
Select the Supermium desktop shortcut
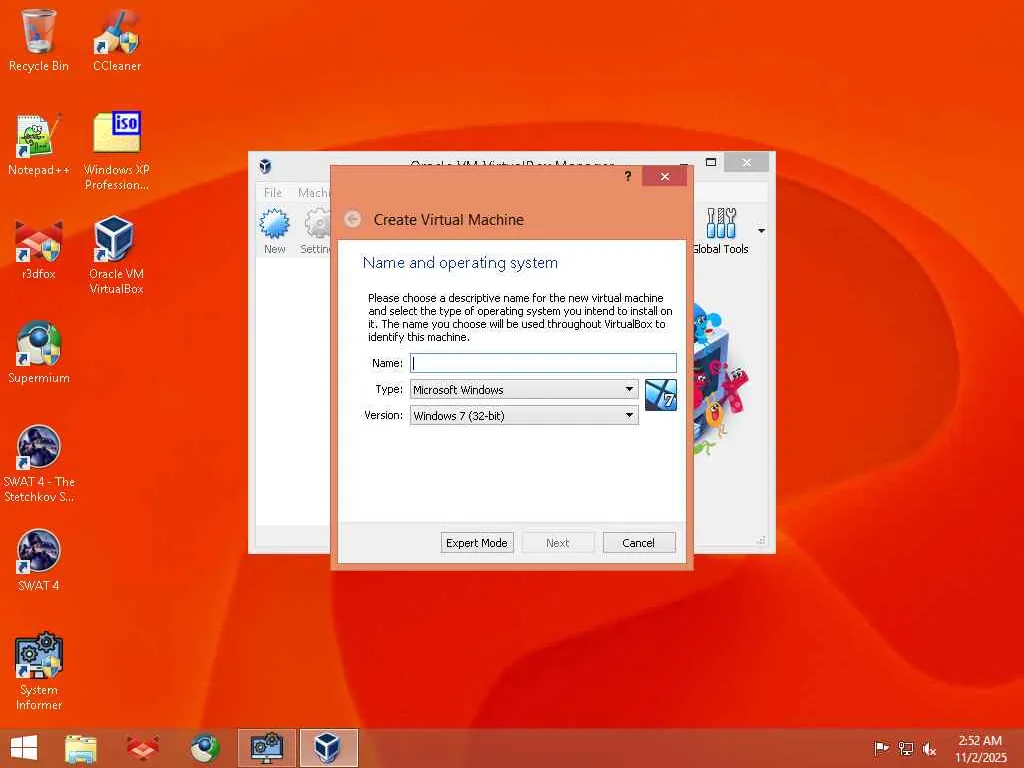coord(39,351)
